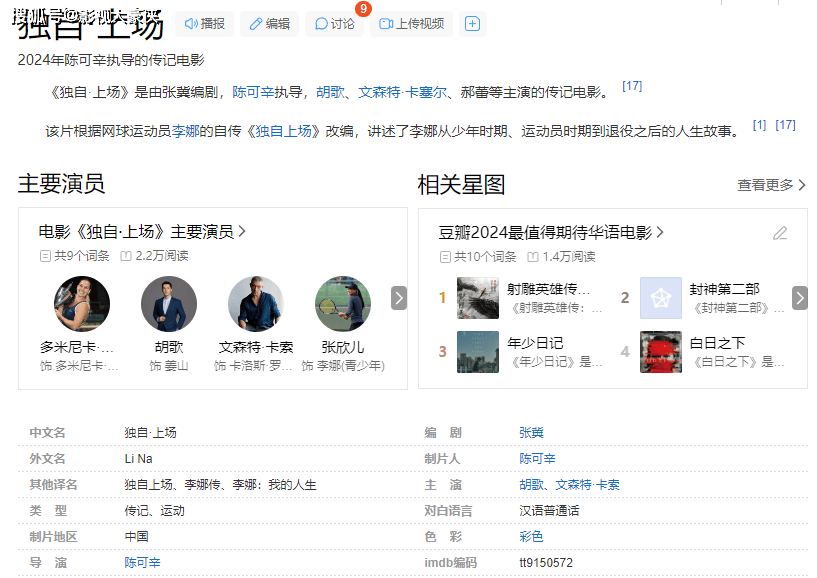Click the plus icon button beside 上传视频

[473, 24]
